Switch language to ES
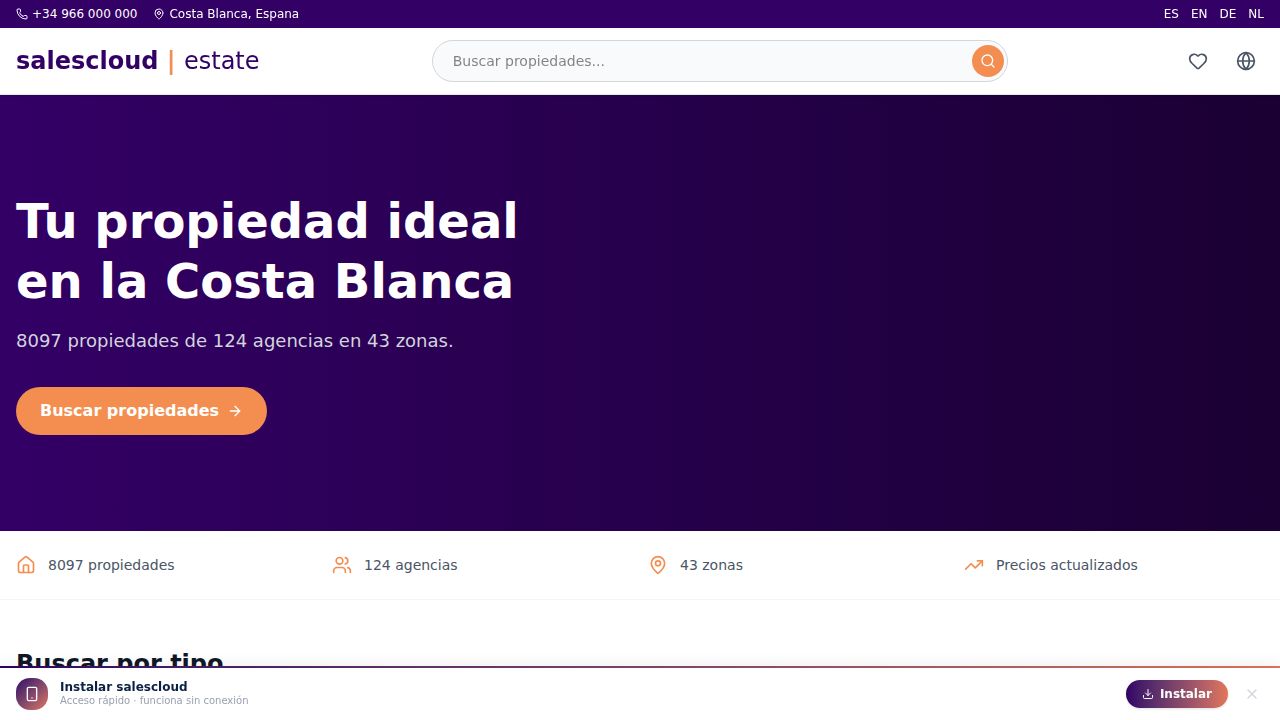This screenshot has width=1280, height=720. (x=1171, y=14)
